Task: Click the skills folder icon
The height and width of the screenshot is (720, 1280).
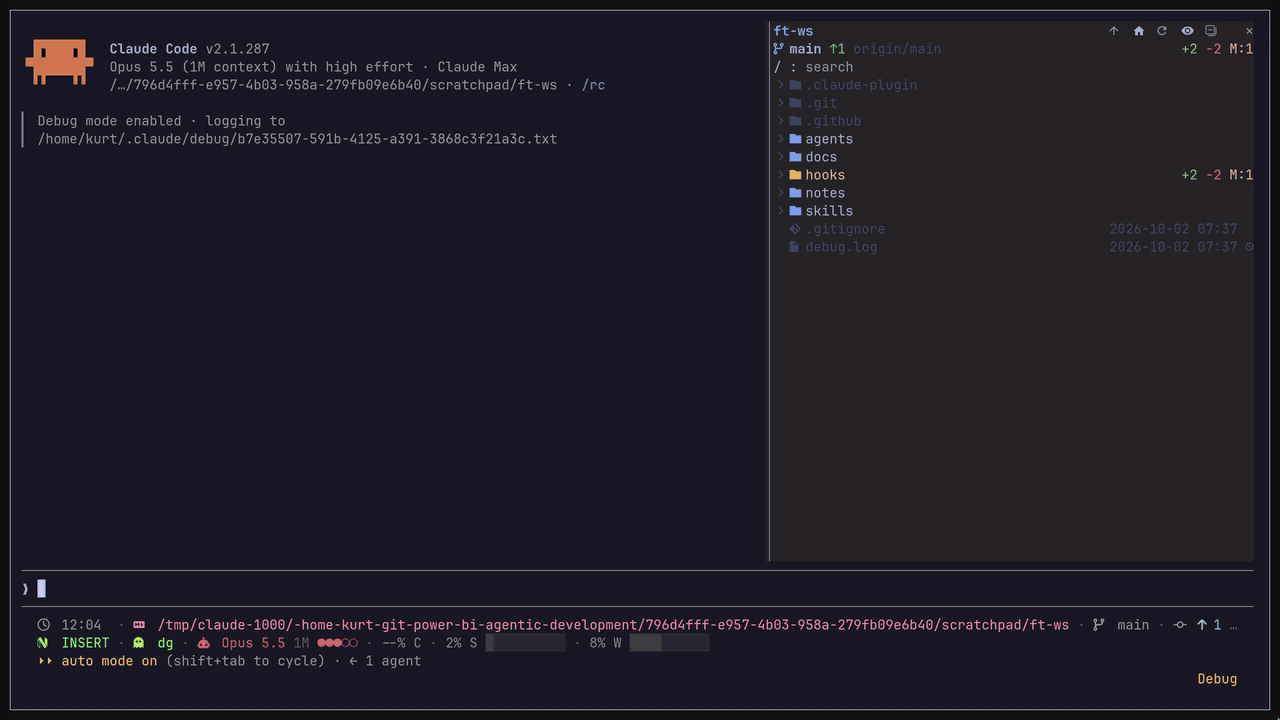Action: tap(795, 211)
